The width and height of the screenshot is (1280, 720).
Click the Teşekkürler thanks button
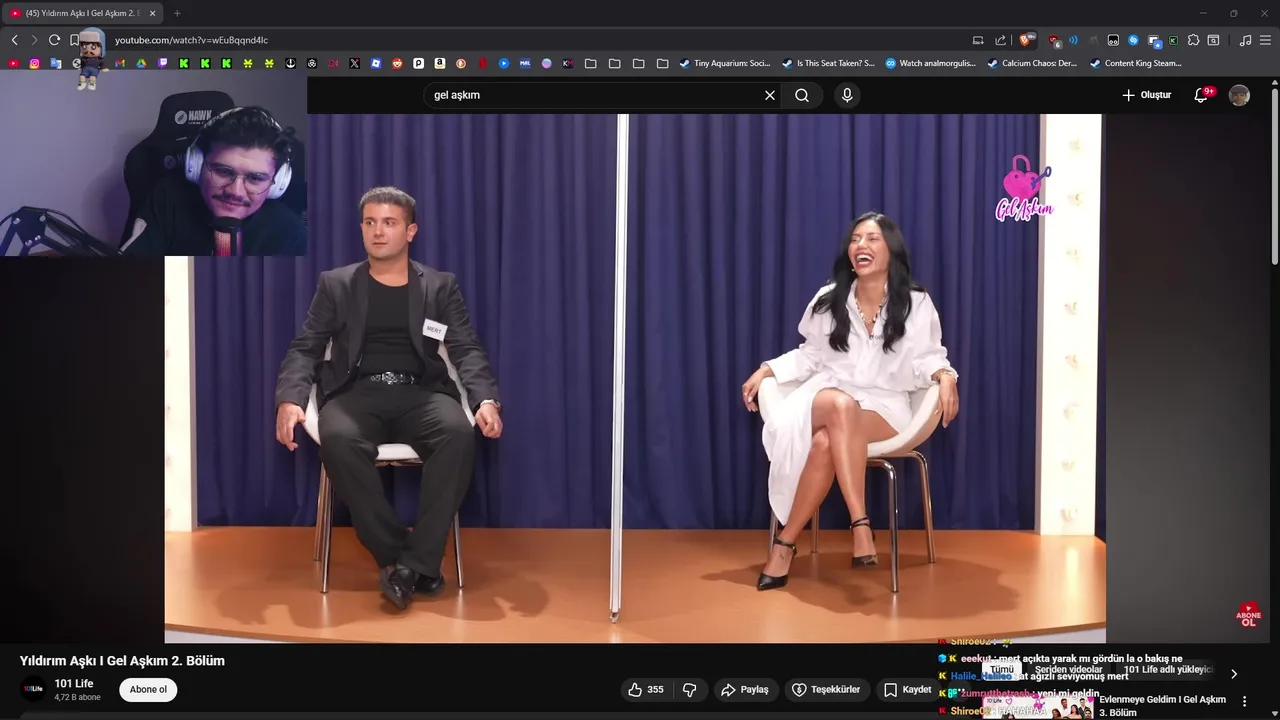(x=826, y=690)
